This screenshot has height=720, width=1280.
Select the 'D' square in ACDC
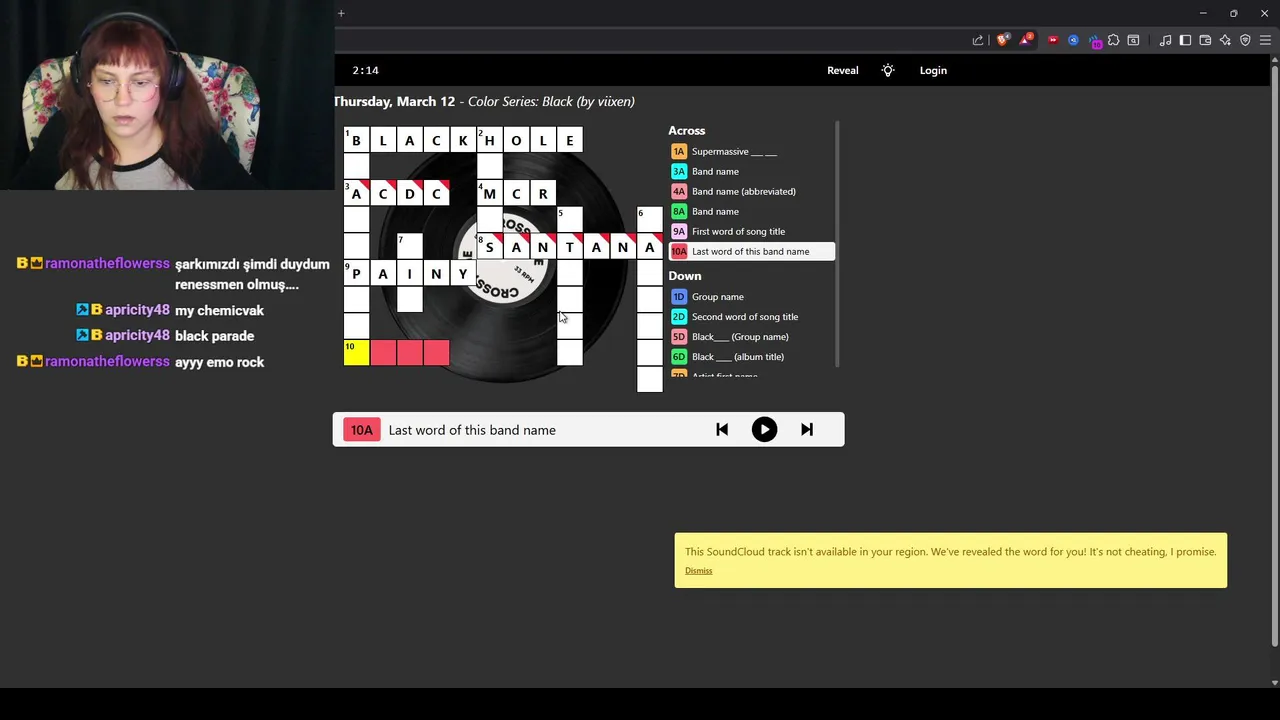click(409, 193)
